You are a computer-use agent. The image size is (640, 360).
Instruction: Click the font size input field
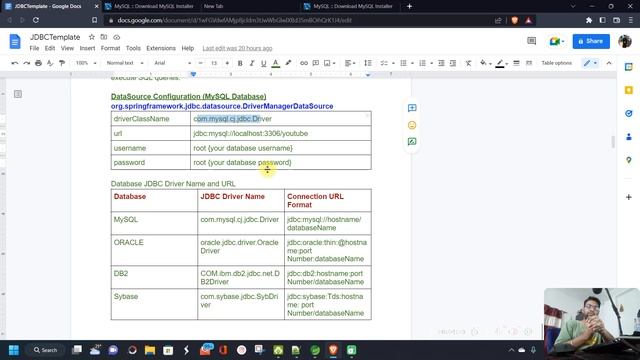click(214, 63)
